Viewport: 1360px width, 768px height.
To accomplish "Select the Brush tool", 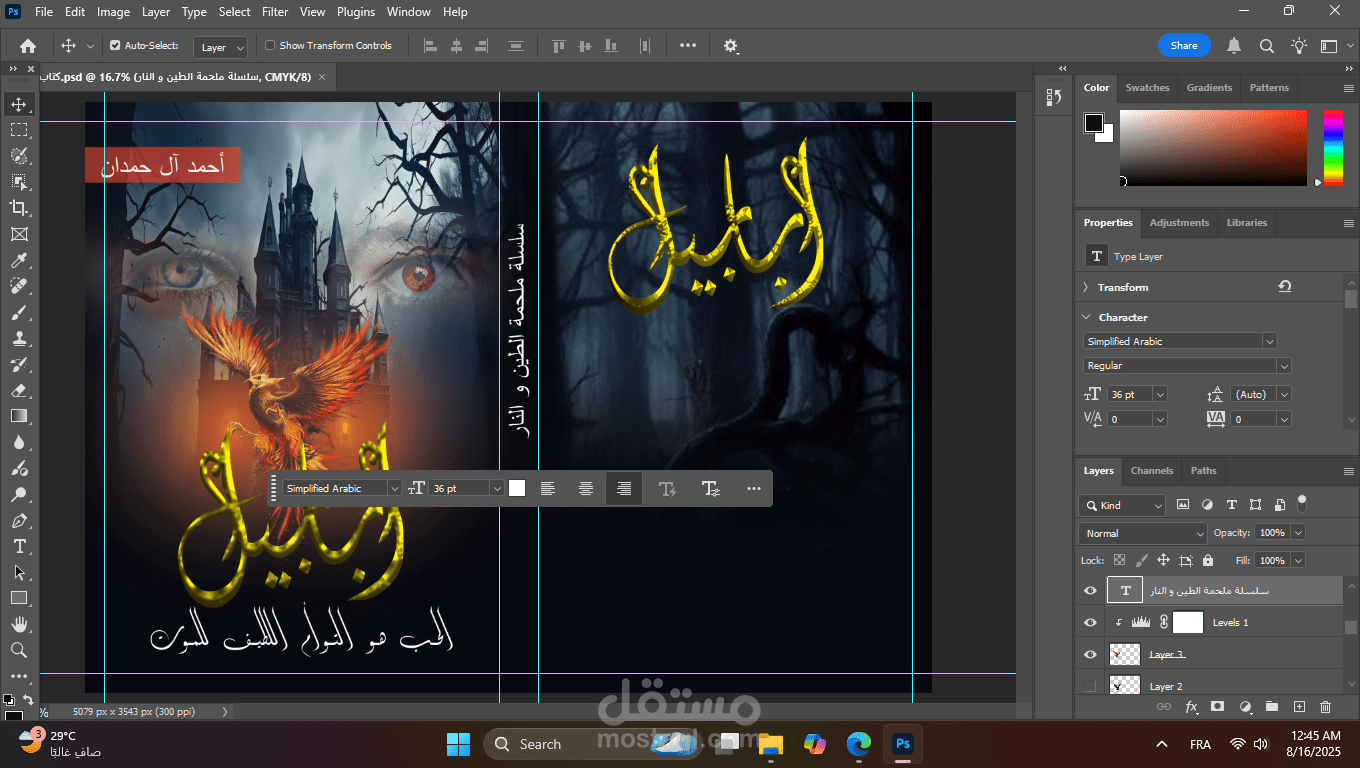I will [19, 312].
